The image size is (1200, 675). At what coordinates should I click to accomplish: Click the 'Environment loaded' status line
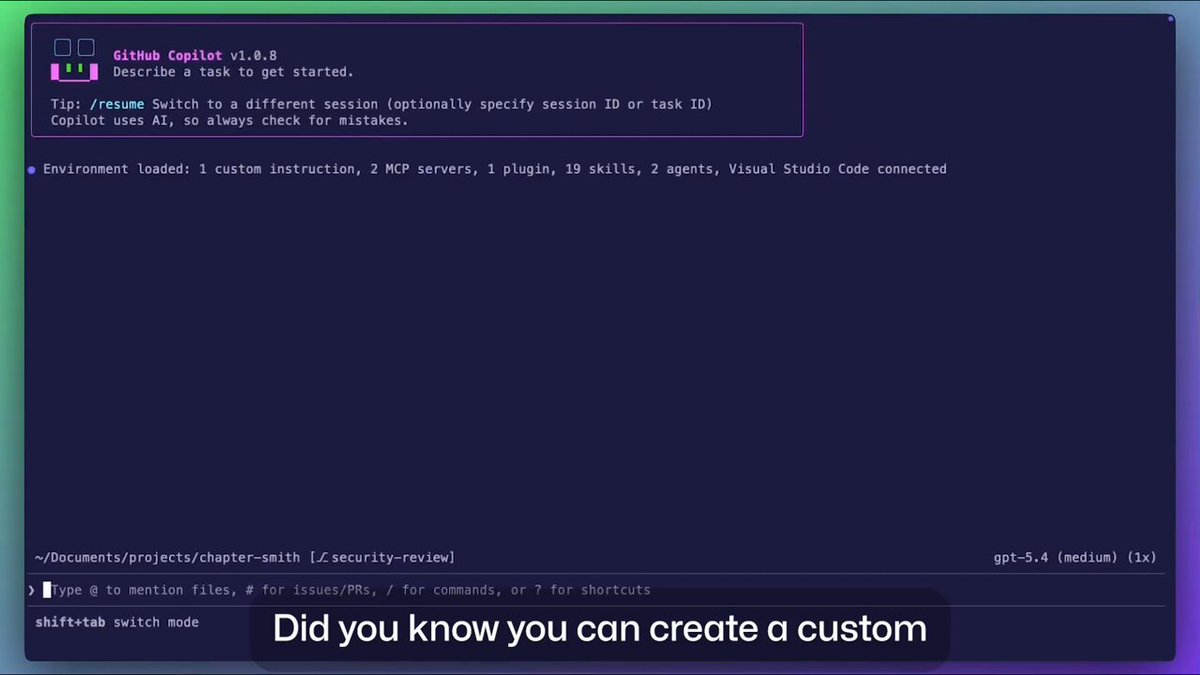pos(494,169)
